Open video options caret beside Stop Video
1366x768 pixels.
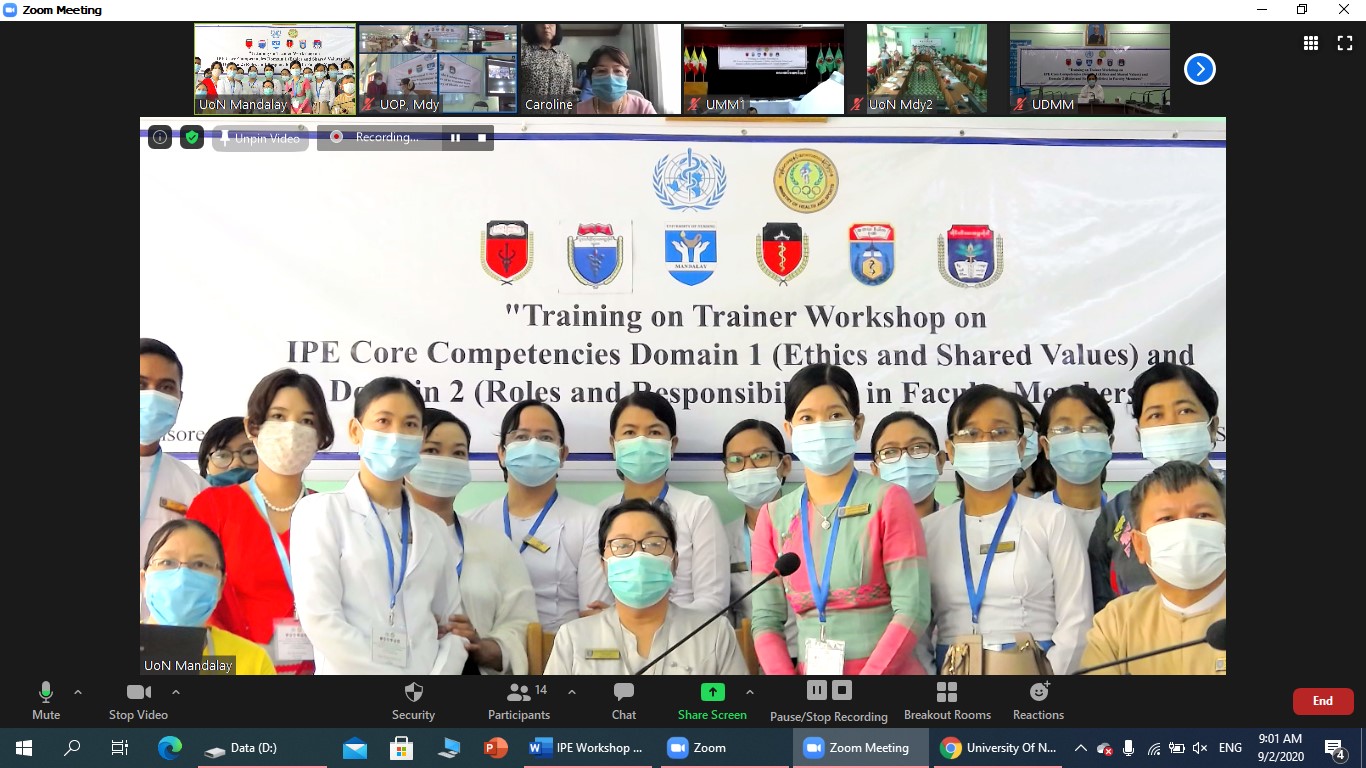pyautogui.click(x=176, y=692)
